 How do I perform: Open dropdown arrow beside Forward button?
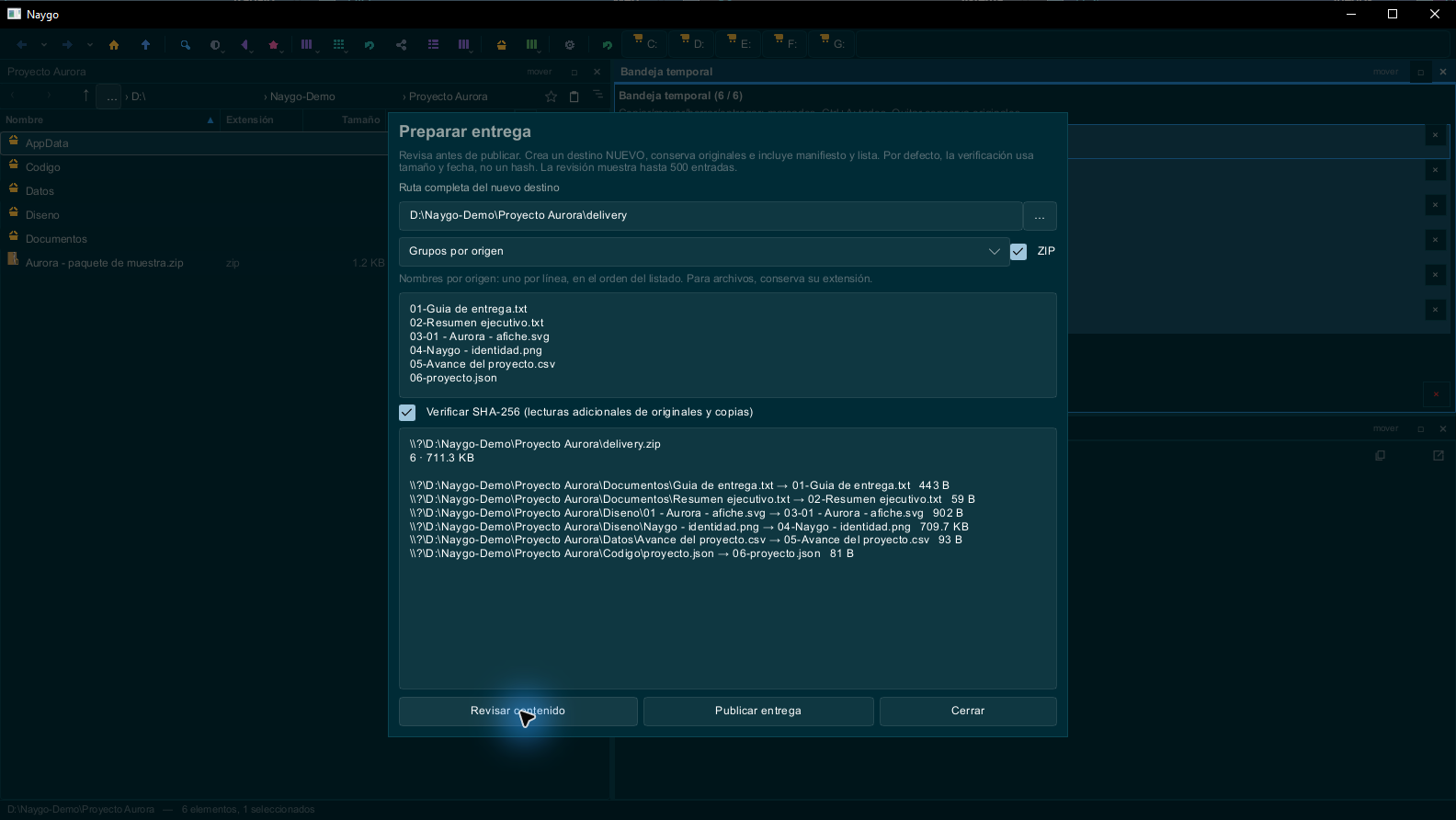point(89,44)
